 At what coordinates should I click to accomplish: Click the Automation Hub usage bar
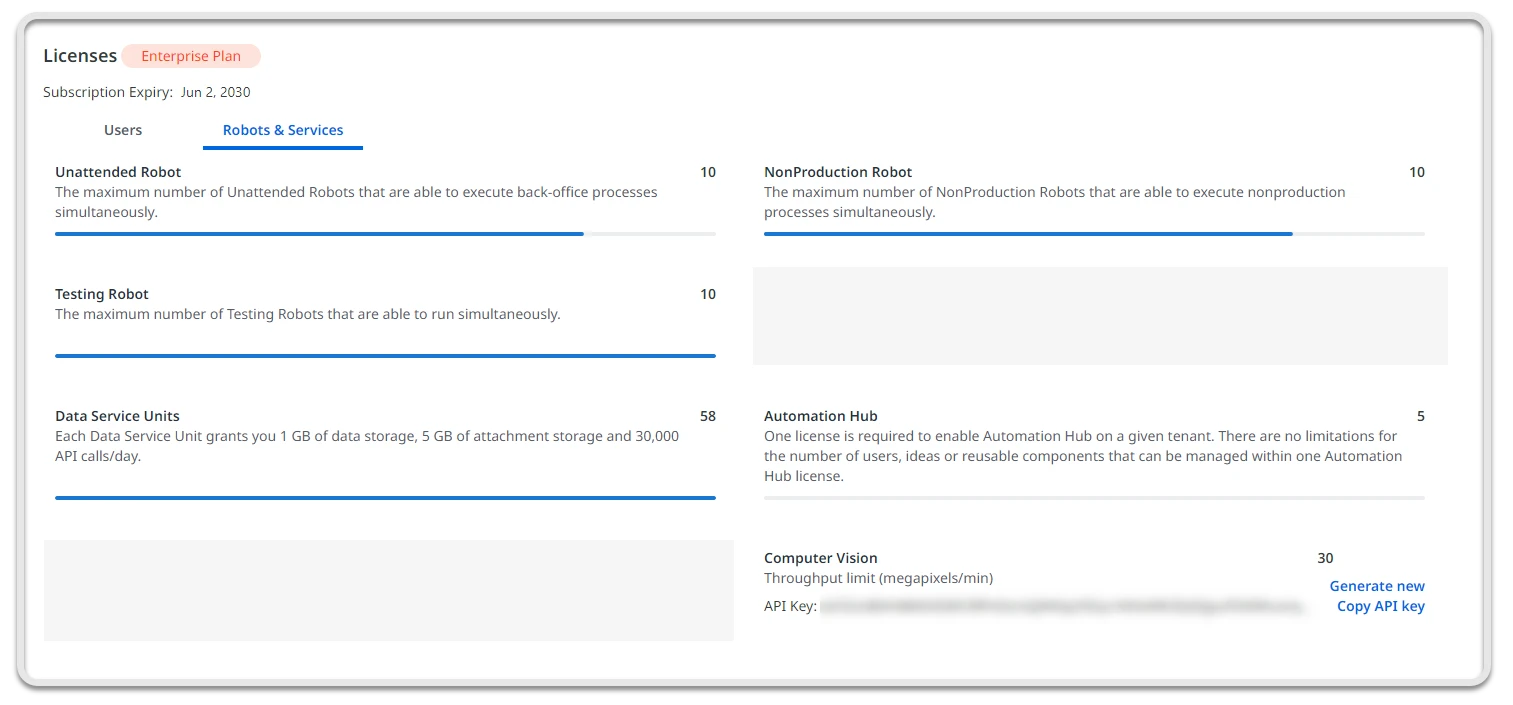pos(1094,497)
